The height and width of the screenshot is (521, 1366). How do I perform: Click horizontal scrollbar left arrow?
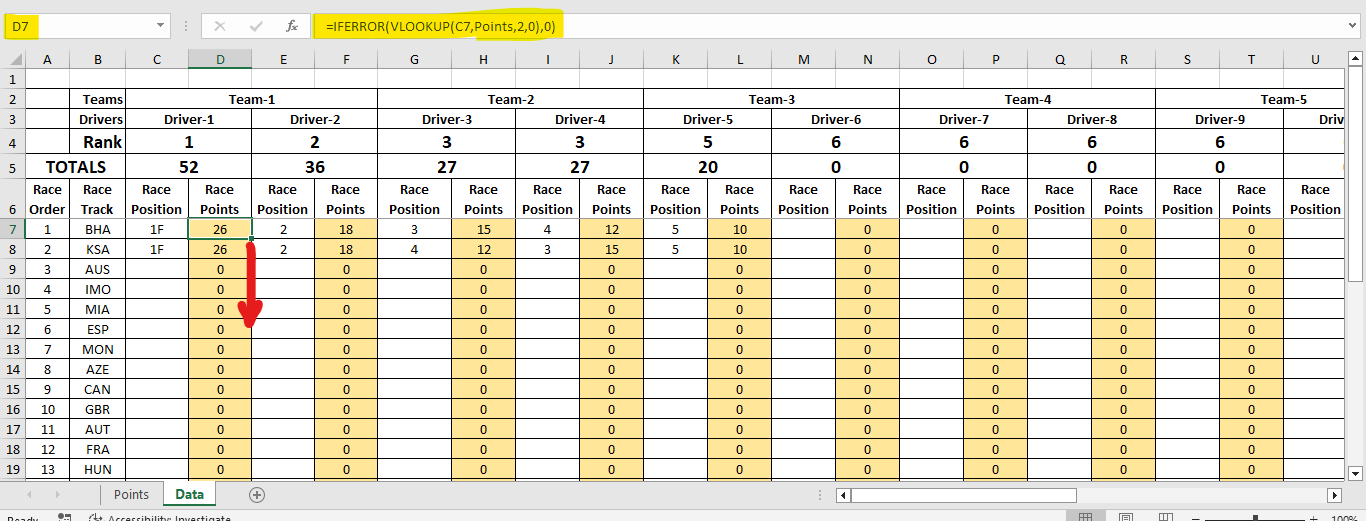click(843, 495)
